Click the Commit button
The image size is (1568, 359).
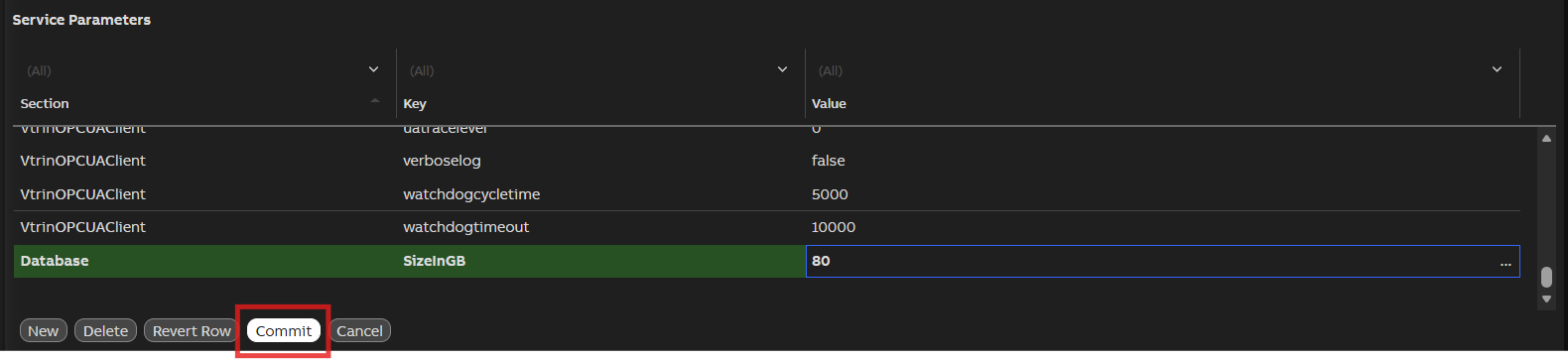click(284, 330)
